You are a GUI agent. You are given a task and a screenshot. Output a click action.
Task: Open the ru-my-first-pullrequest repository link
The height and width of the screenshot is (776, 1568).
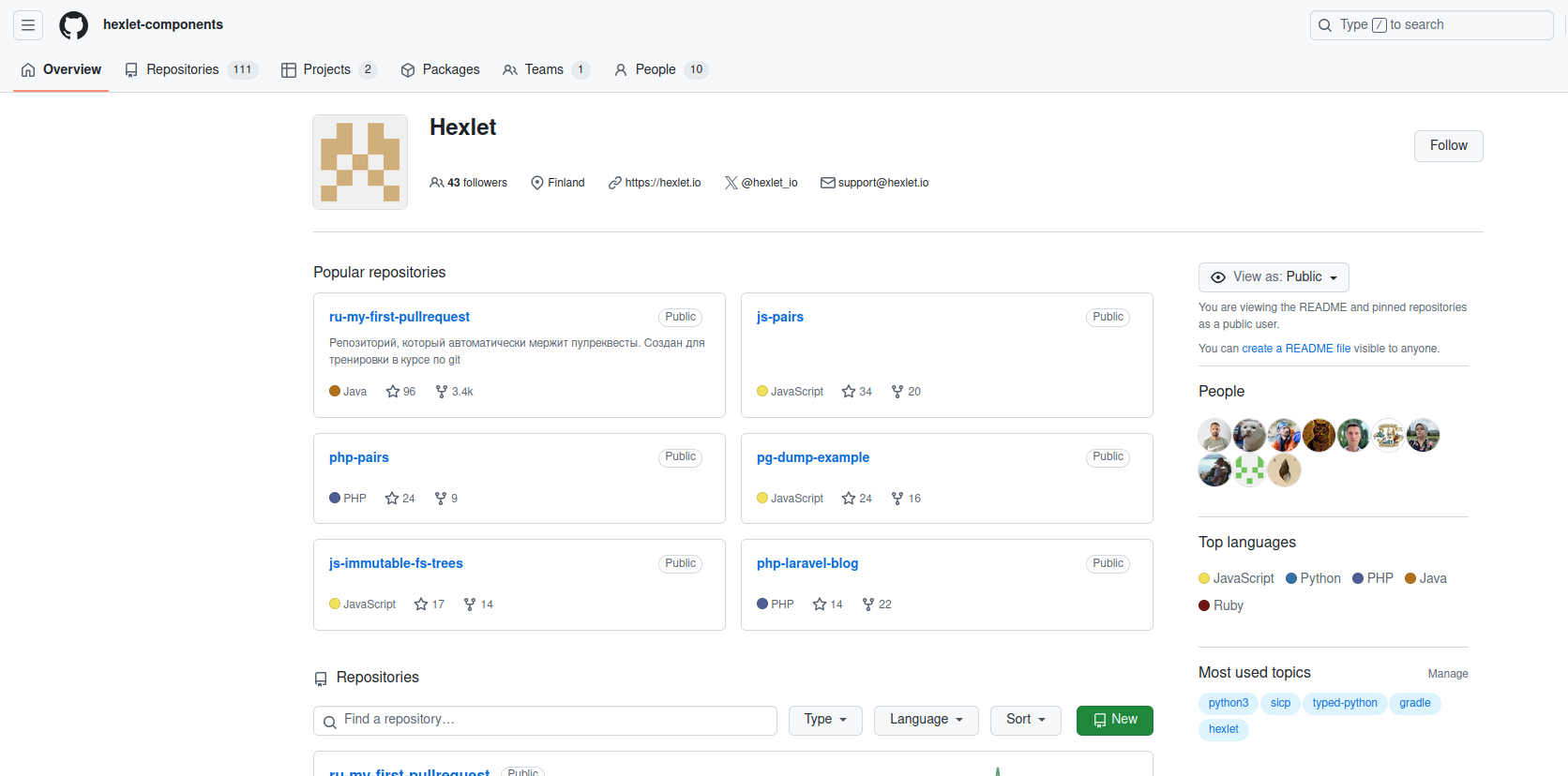point(400,317)
